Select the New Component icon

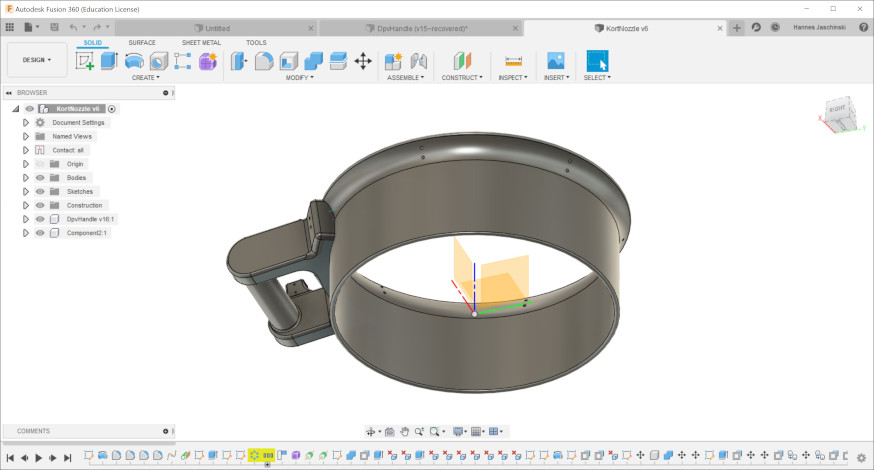coord(393,61)
